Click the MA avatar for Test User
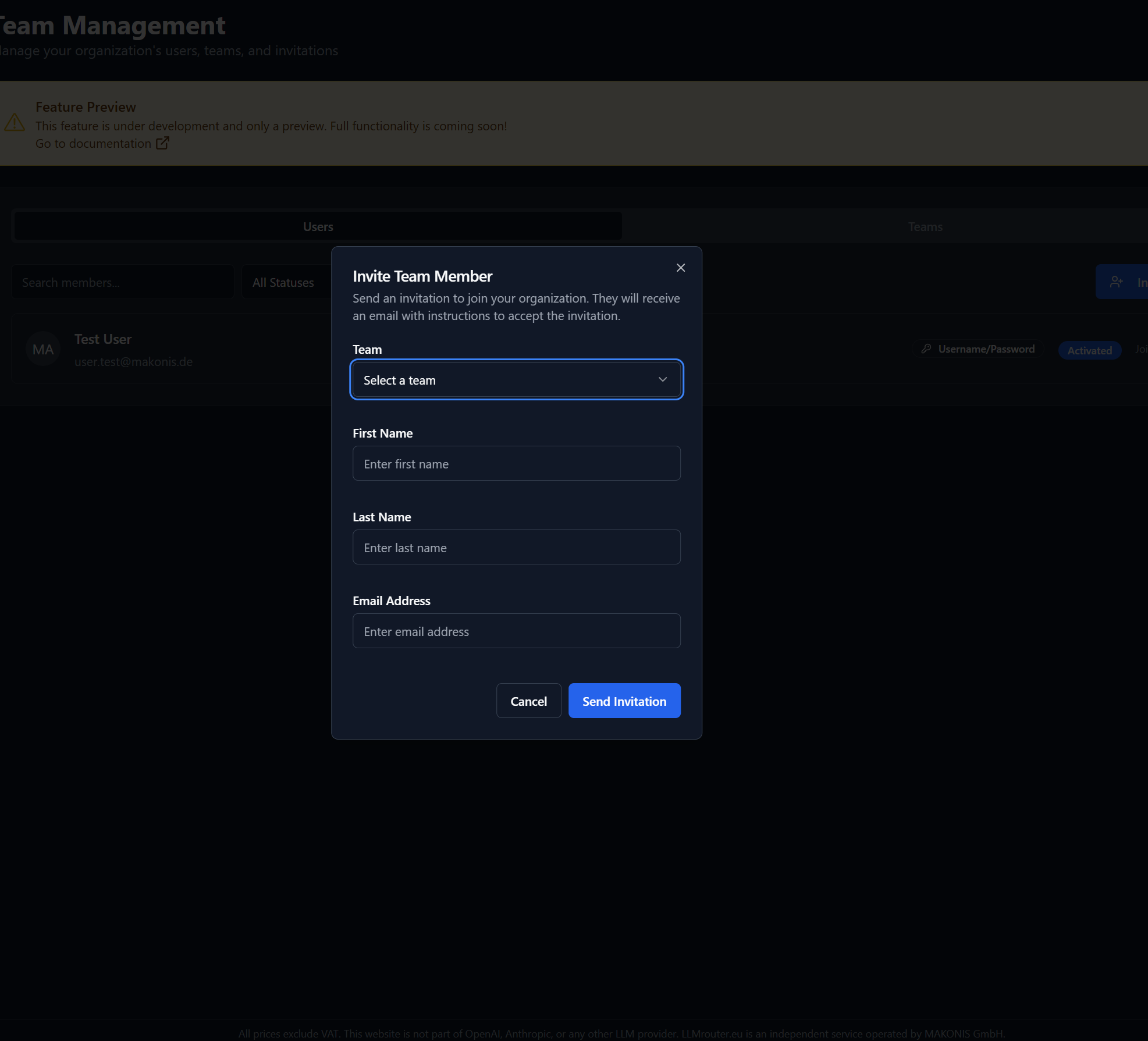Viewport: 1148px width, 1041px height. pyautogui.click(x=42, y=349)
